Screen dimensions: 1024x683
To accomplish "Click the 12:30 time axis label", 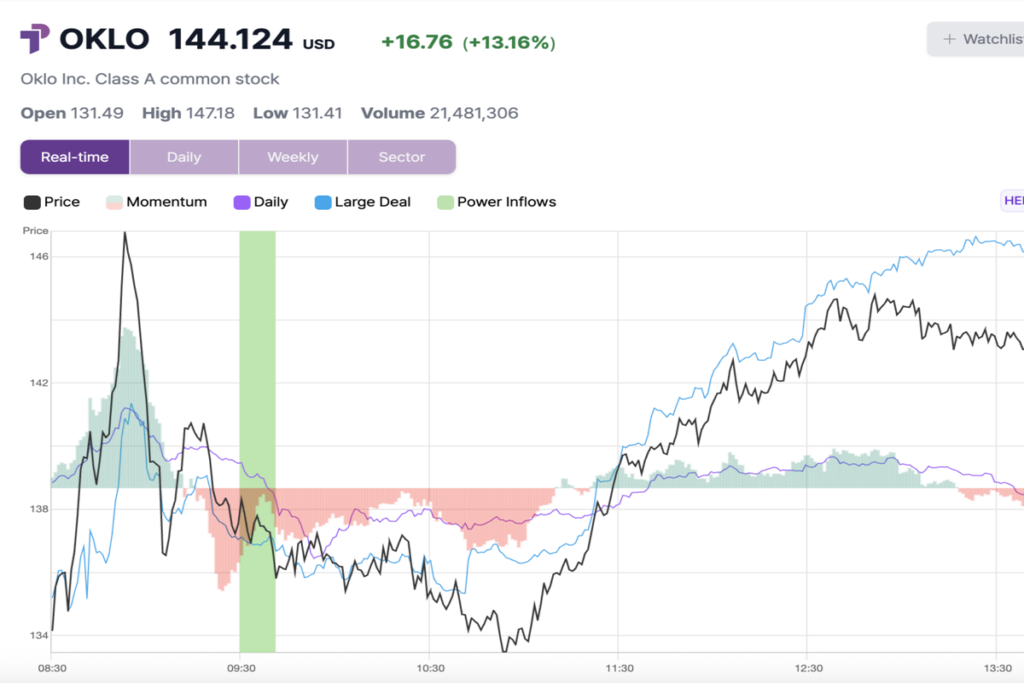I will [x=808, y=668].
